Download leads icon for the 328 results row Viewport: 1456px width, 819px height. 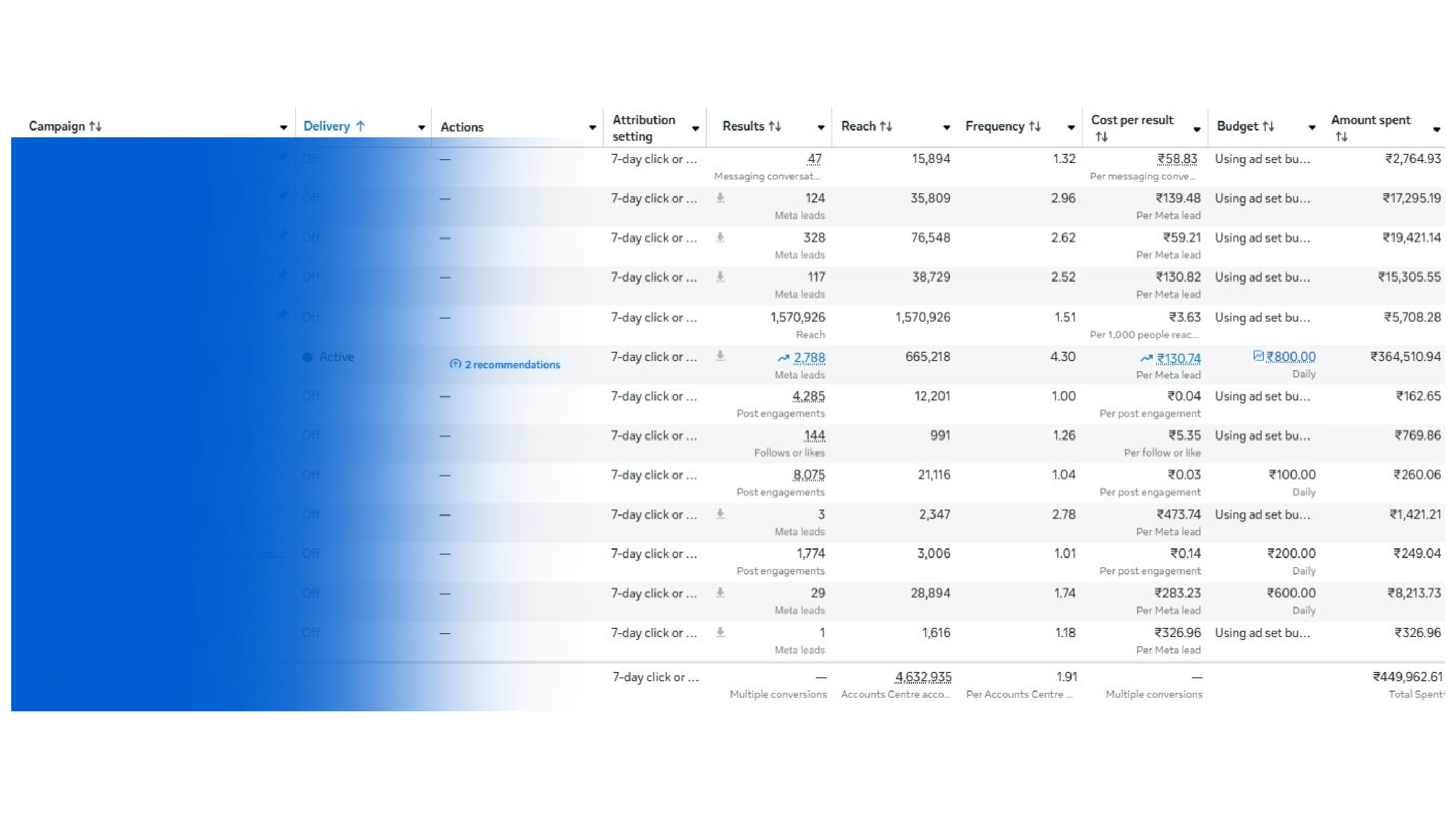pos(720,237)
